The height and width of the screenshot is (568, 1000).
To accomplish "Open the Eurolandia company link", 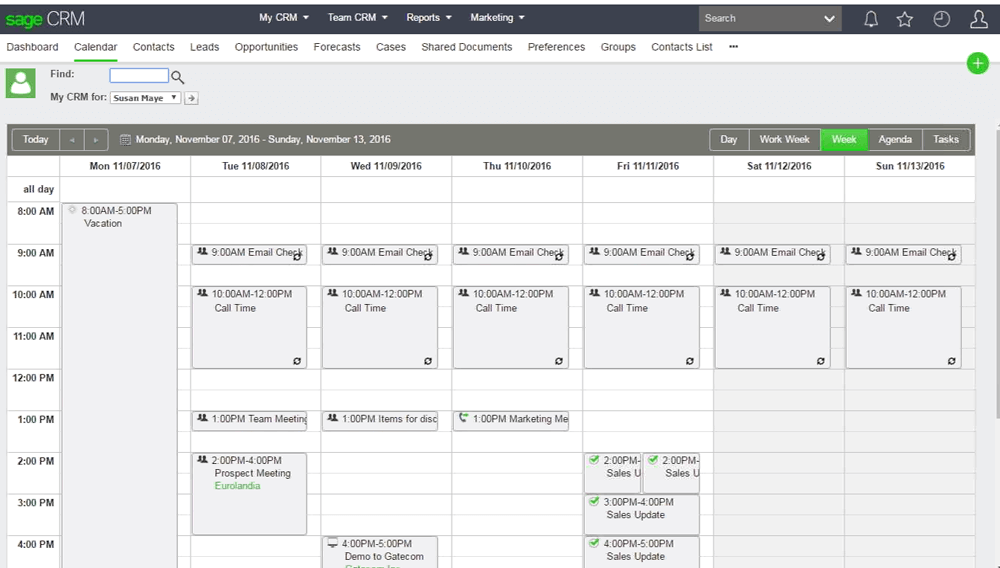I will (237, 486).
